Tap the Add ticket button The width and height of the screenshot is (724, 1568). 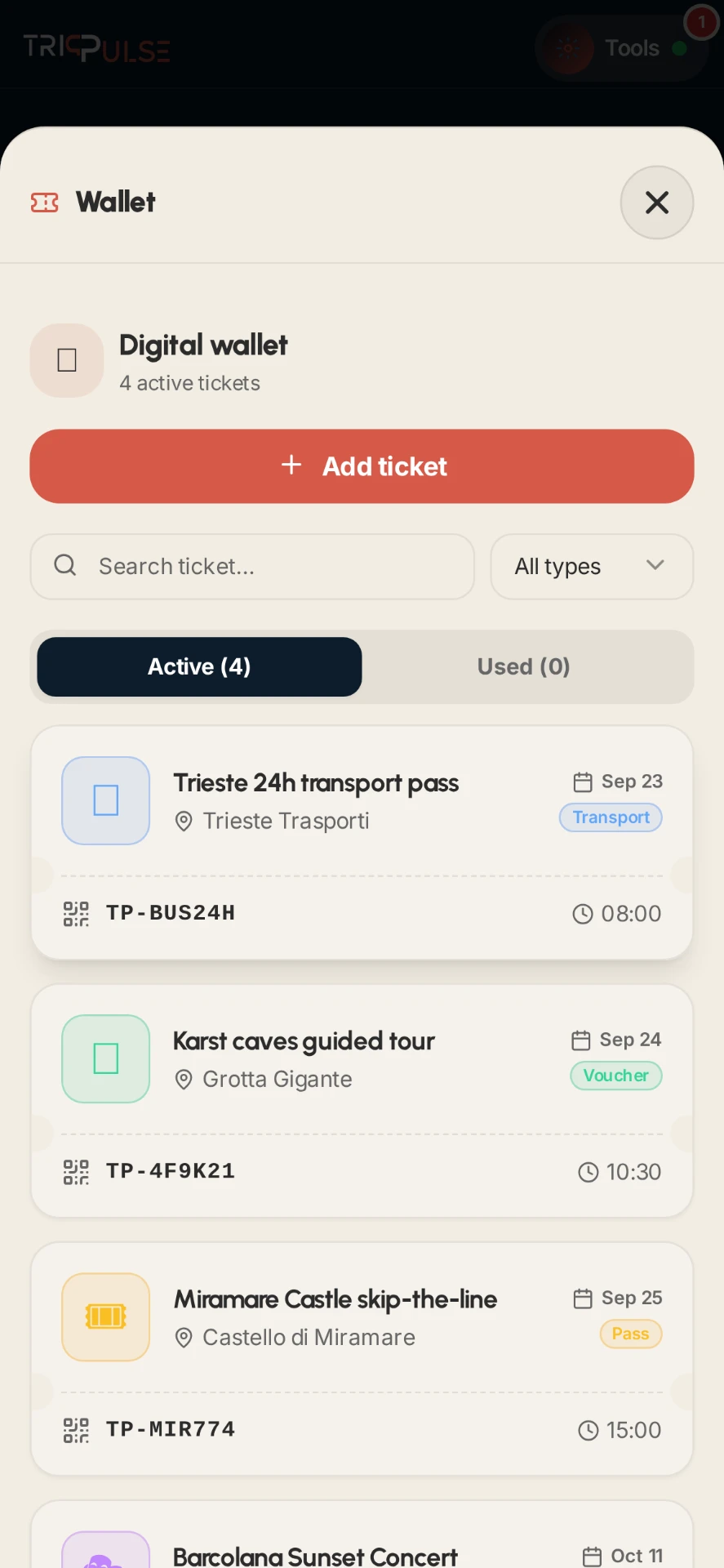tap(362, 466)
